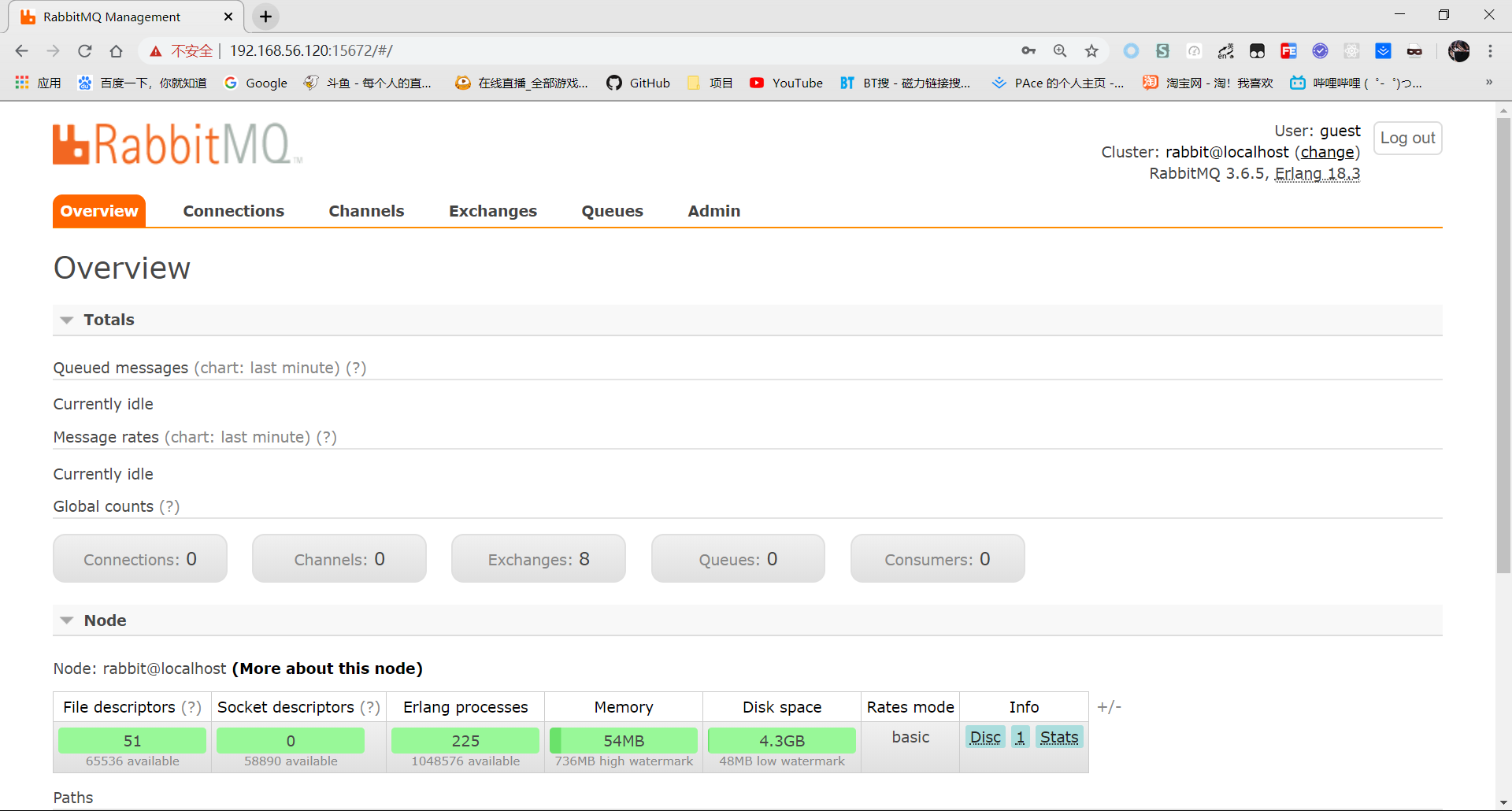Image resolution: width=1512 pixels, height=811 pixels.
Task: Open Chrome three-dot menu
Action: (1490, 51)
